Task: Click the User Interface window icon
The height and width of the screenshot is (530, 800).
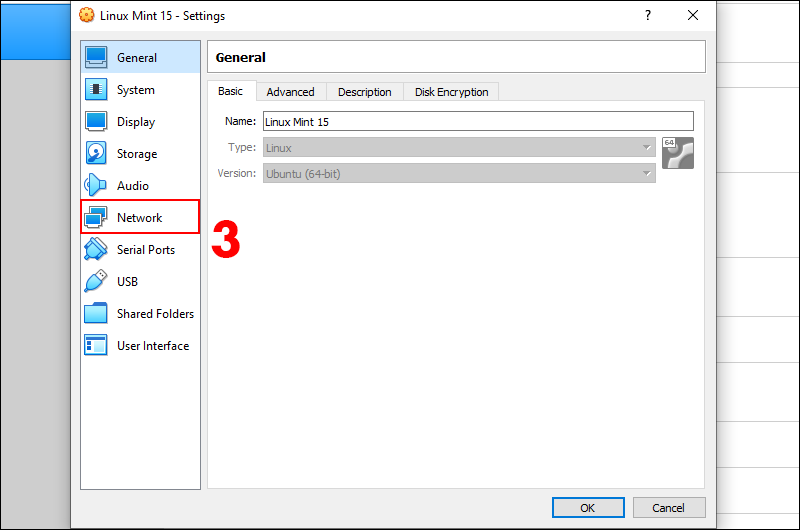Action: click(x=96, y=345)
